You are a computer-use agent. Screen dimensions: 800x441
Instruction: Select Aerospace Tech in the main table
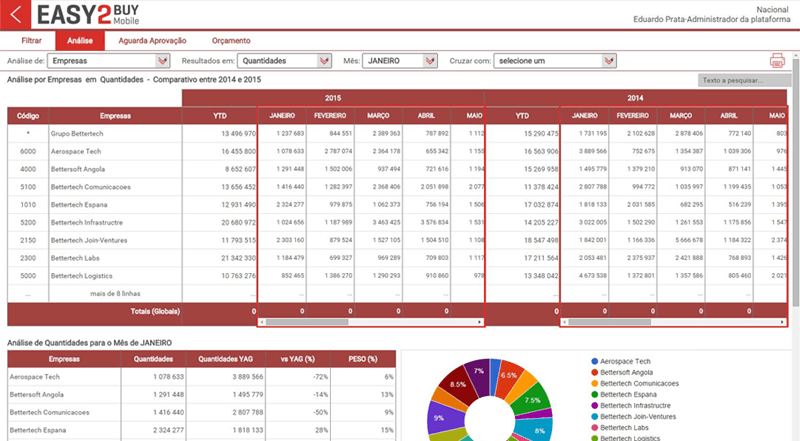76,152
